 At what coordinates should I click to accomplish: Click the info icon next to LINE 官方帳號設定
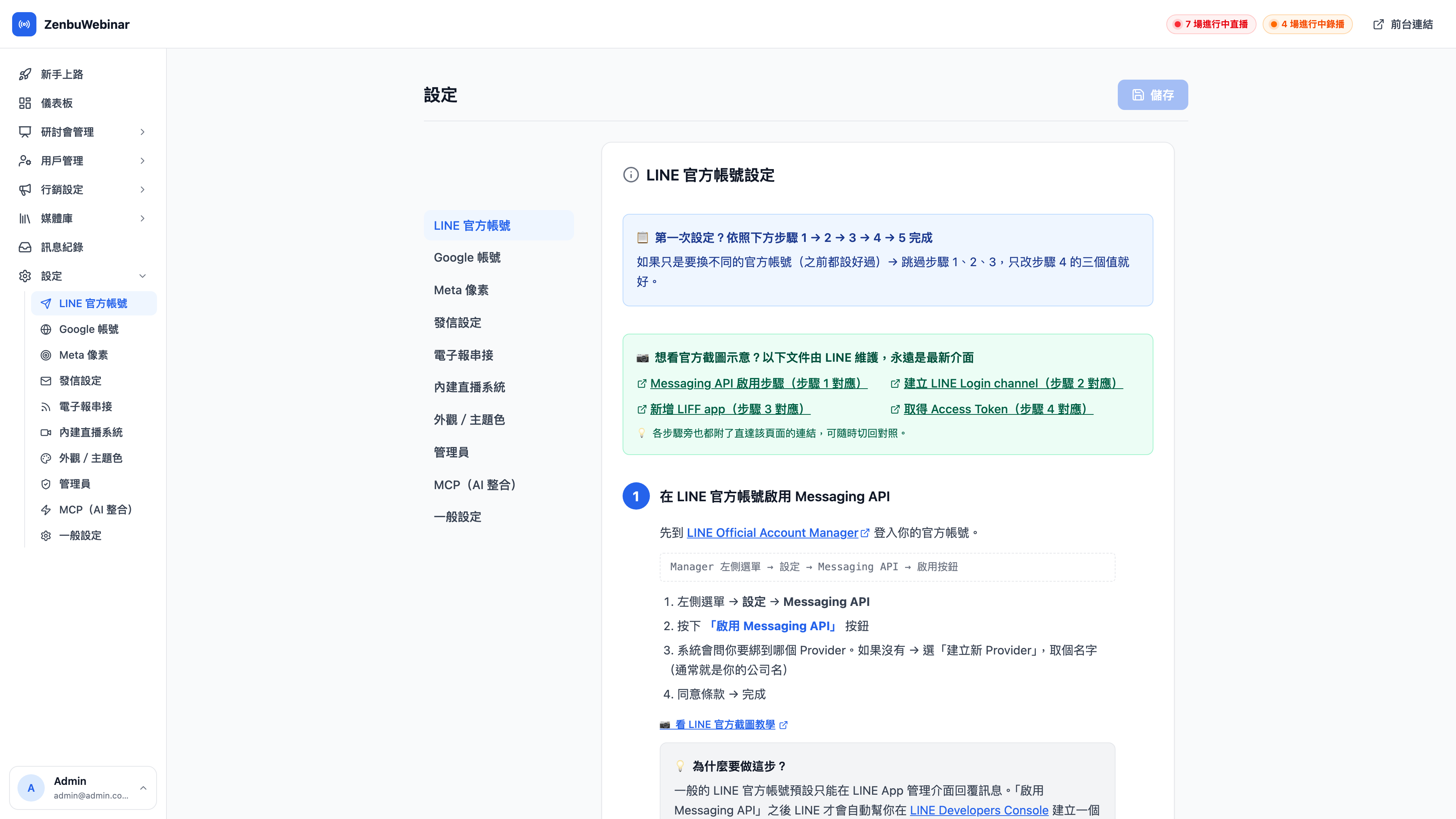[x=631, y=175]
